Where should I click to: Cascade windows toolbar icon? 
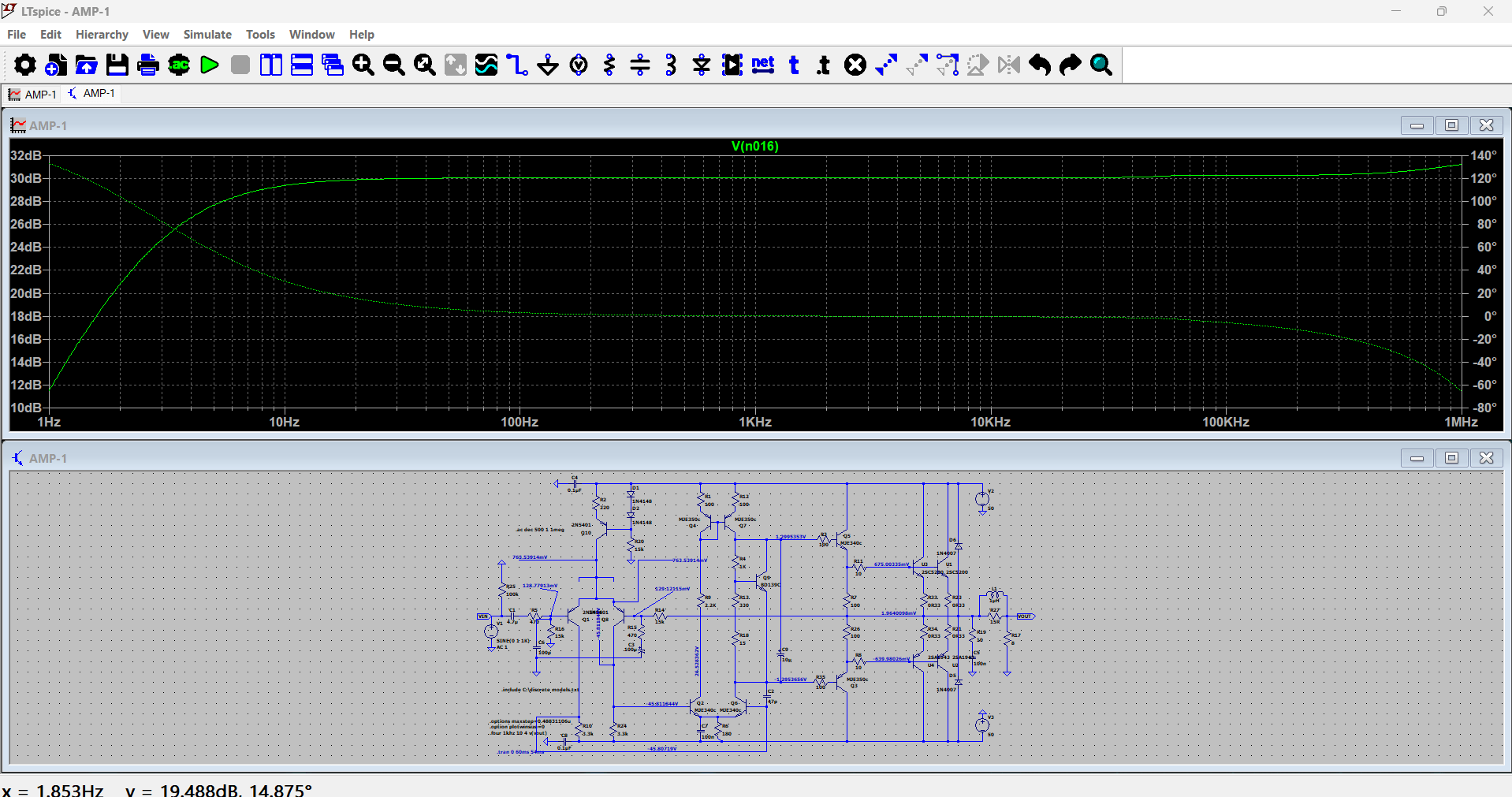[x=333, y=65]
